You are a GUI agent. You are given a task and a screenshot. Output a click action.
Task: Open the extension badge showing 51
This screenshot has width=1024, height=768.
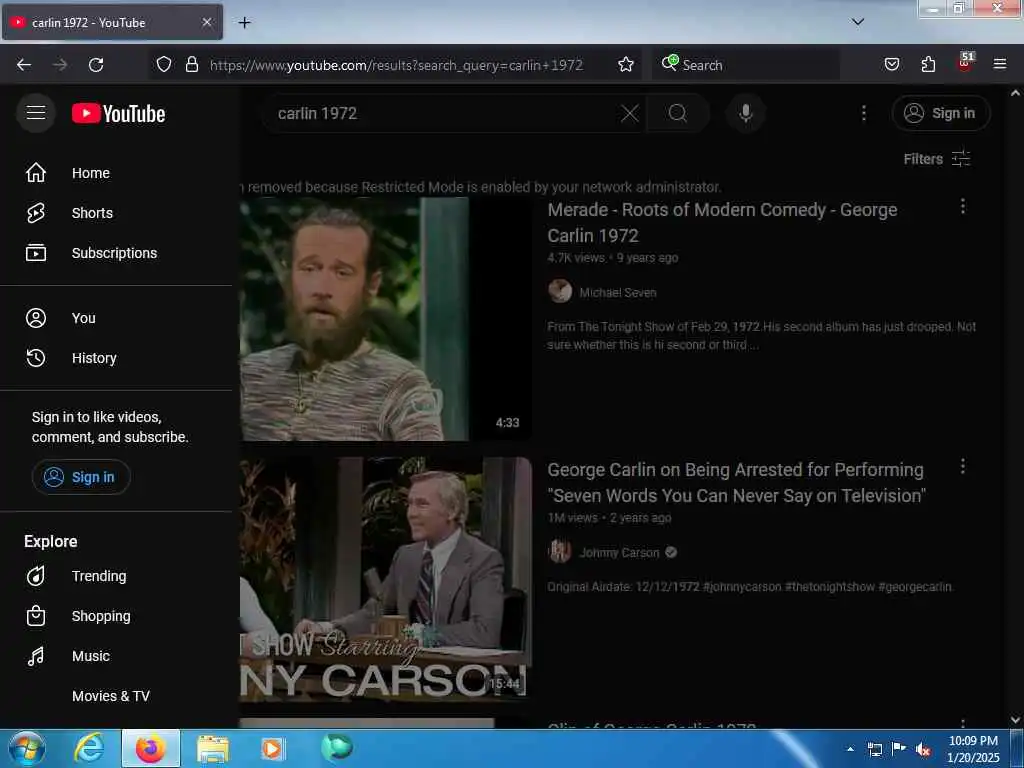click(x=965, y=61)
